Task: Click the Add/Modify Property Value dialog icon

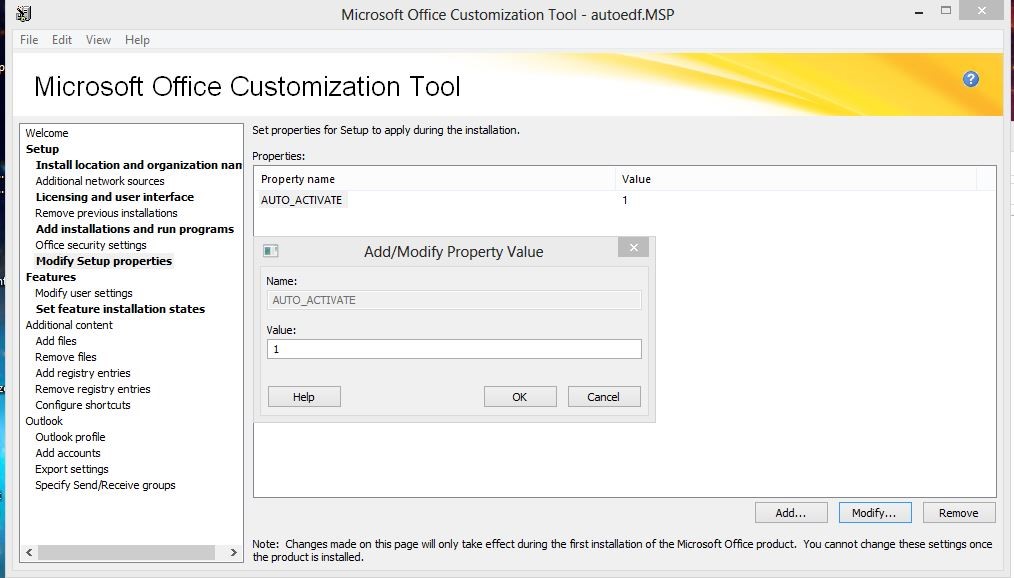Action: coord(270,251)
